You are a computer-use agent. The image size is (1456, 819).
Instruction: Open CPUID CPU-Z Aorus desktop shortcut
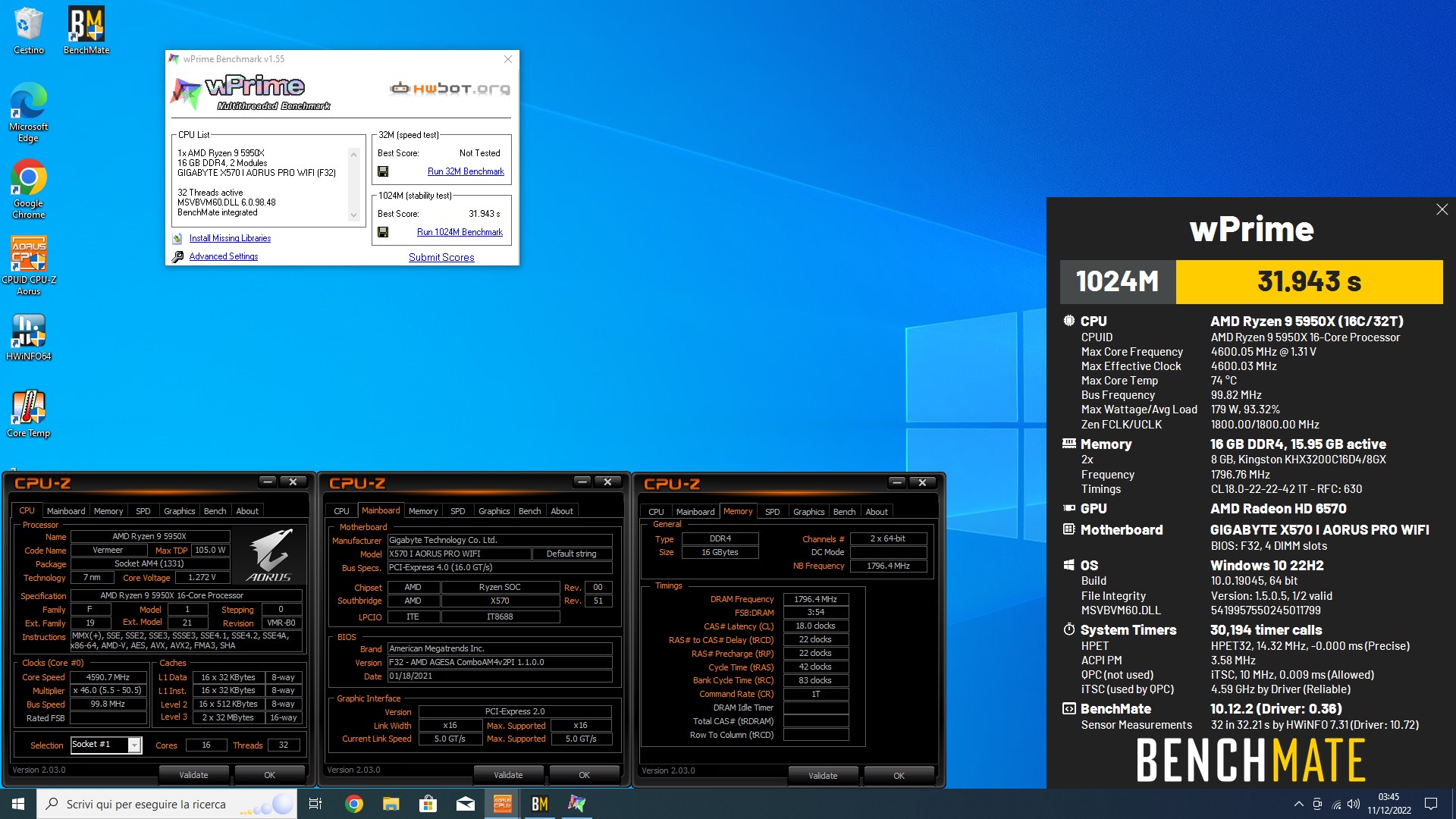click(29, 265)
